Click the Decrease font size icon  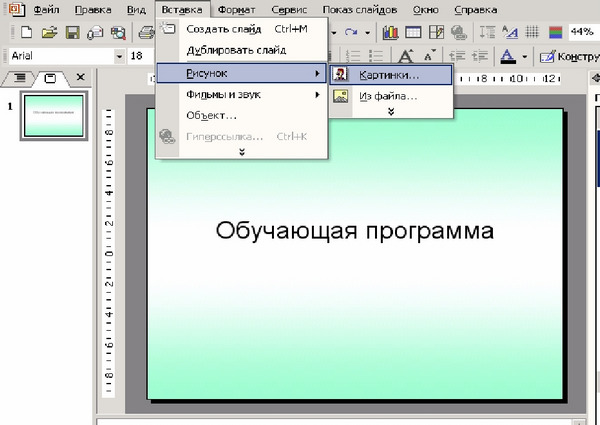point(431,56)
